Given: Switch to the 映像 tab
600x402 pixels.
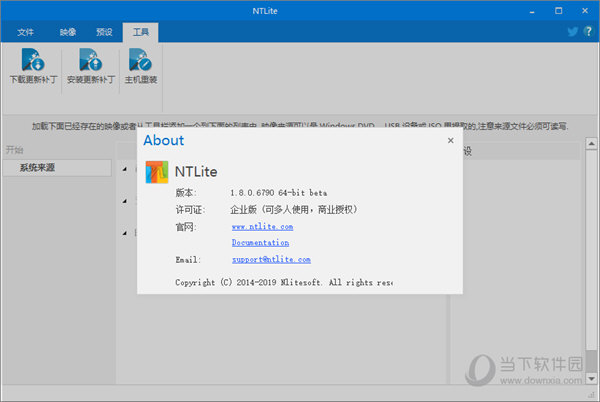Looking at the screenshot, I should tap(68, 32).
